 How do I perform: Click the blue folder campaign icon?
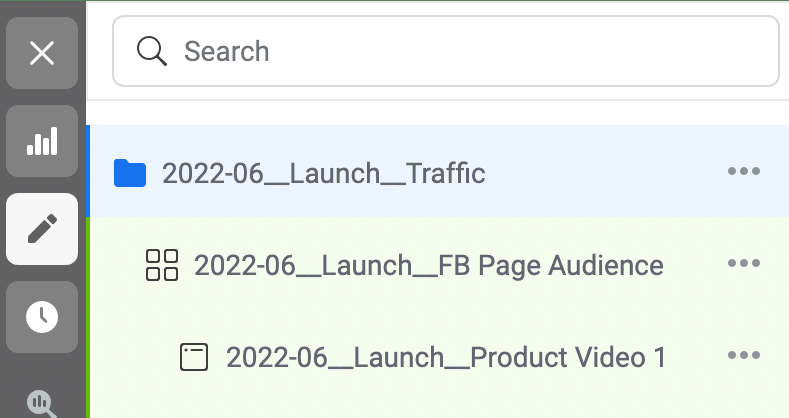point(130,173)
